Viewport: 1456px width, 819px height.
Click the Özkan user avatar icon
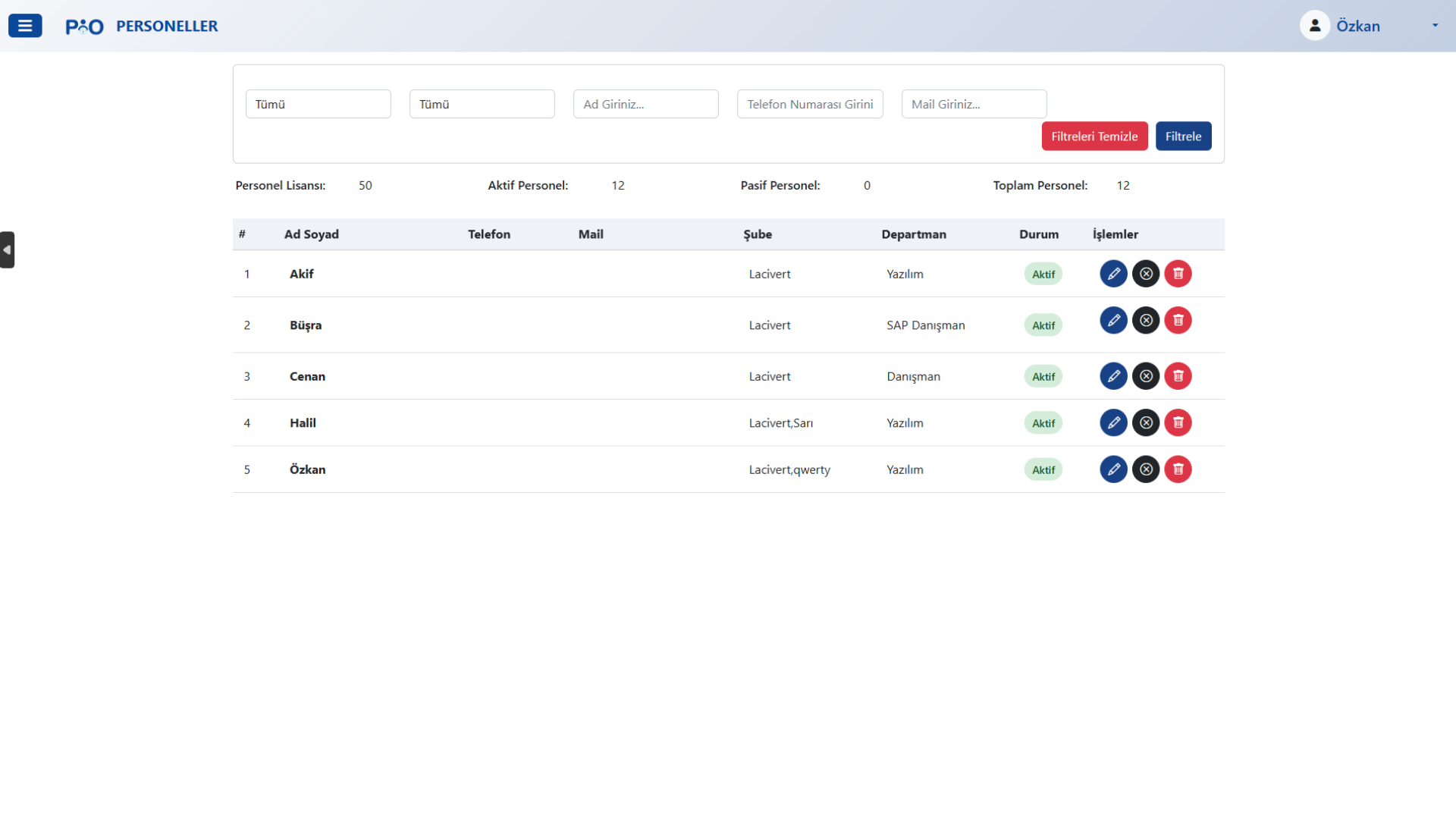(x=1315, y=26)
